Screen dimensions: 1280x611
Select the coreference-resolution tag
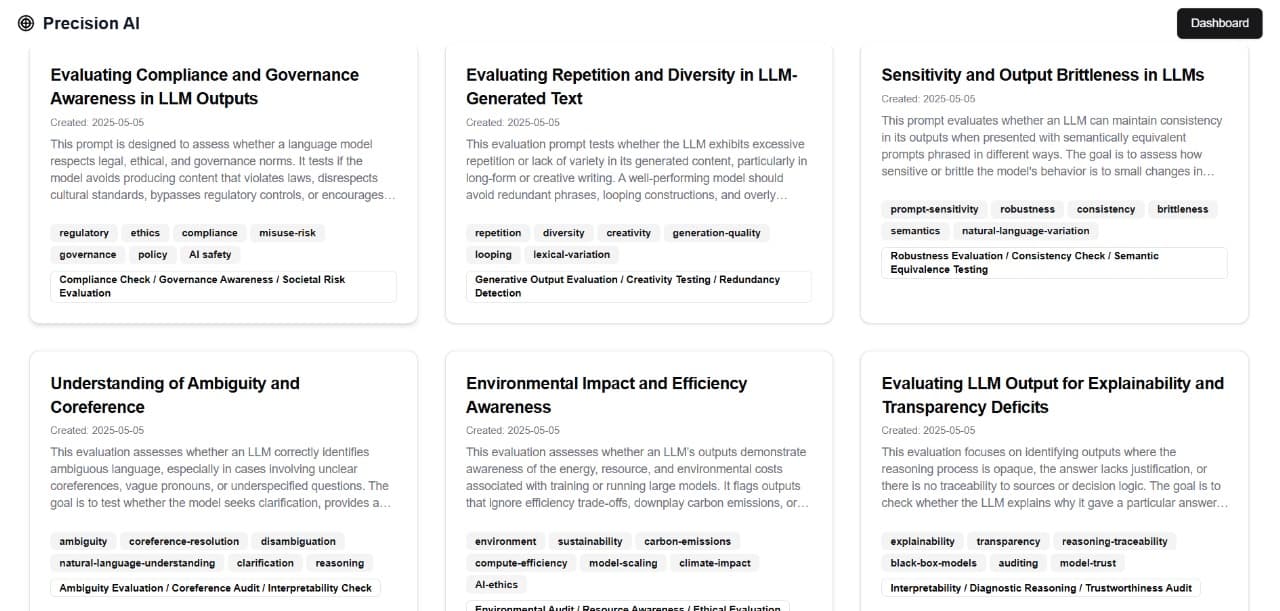[183, 541]
